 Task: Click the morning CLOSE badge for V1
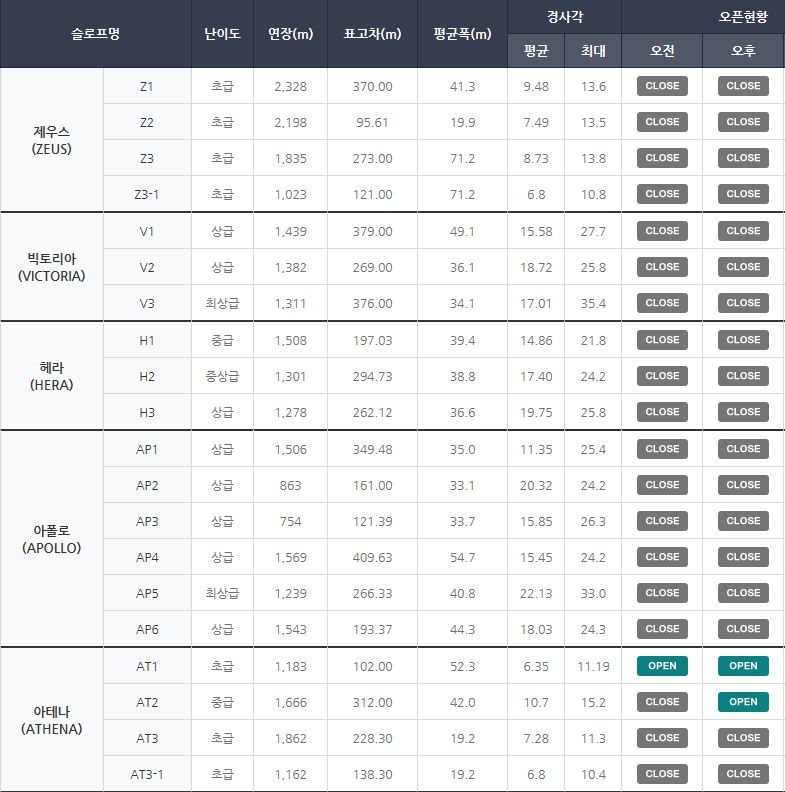662,231
